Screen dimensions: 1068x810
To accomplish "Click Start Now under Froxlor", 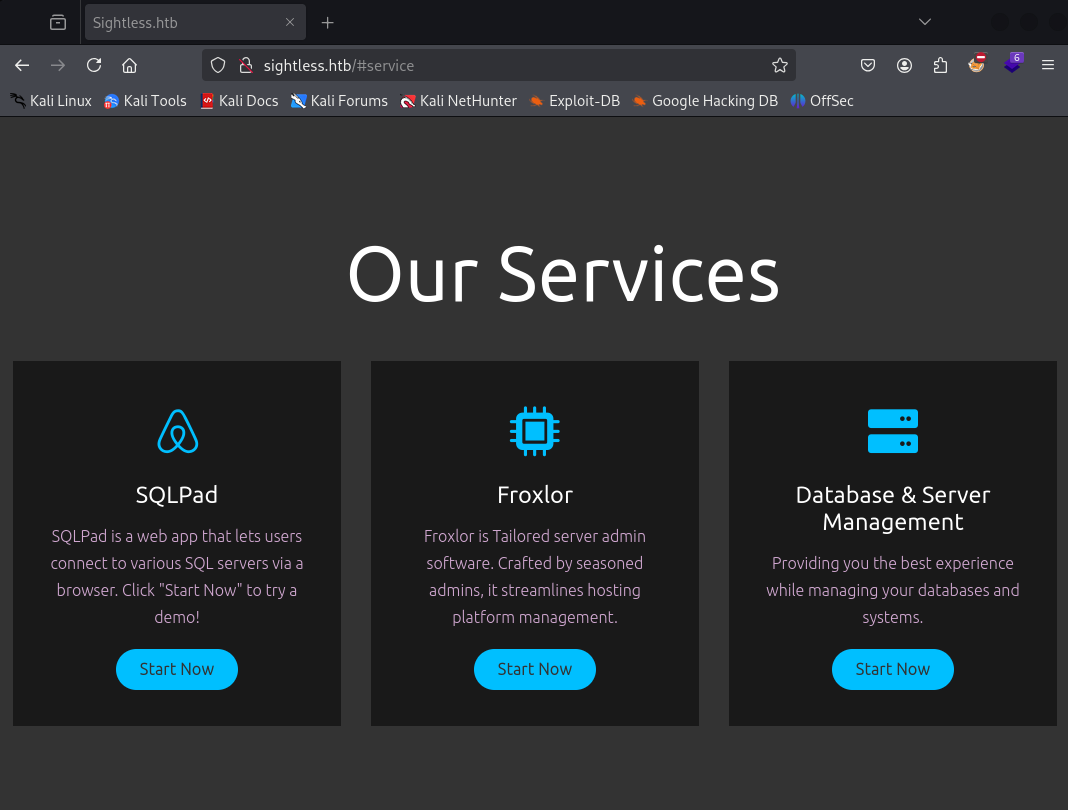I will [x=535, y=669].
